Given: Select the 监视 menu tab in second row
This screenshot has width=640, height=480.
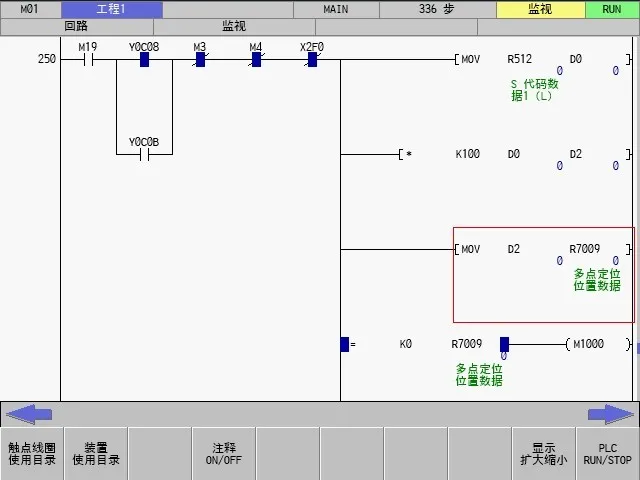Looking at the screenshot, I should [x=234, y=27].
